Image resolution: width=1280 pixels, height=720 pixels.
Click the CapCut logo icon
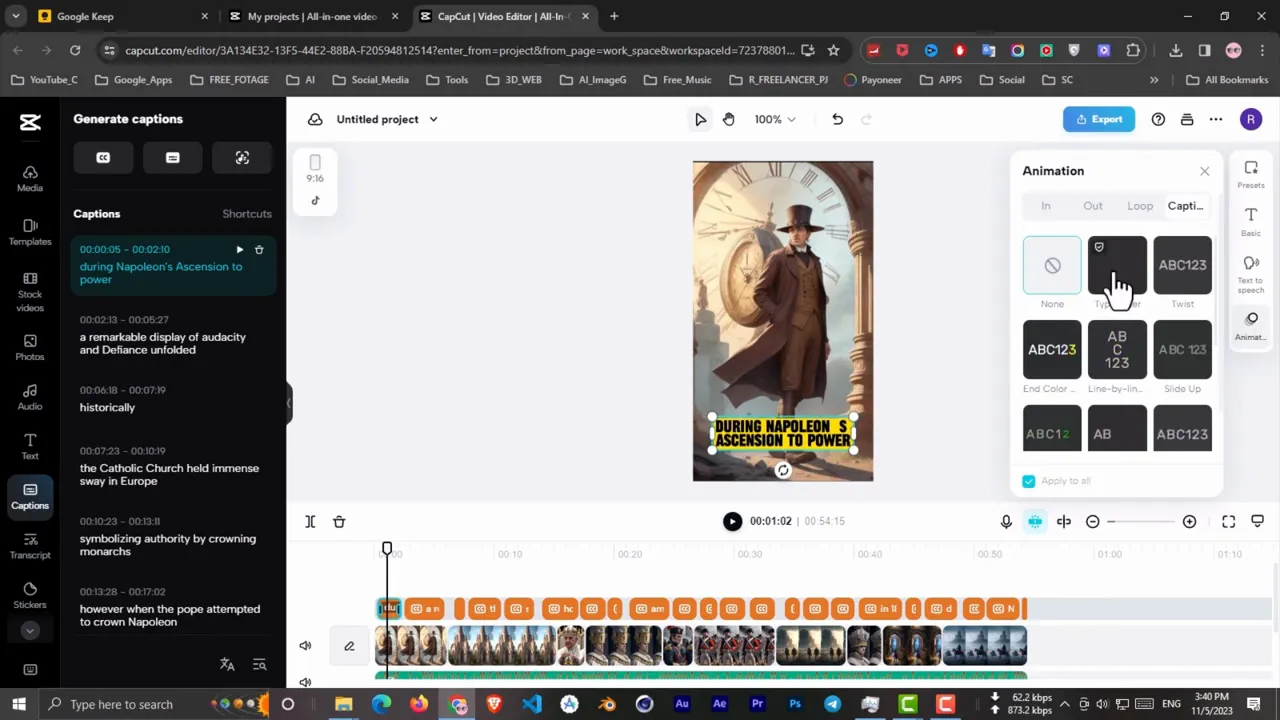[30, 122]
